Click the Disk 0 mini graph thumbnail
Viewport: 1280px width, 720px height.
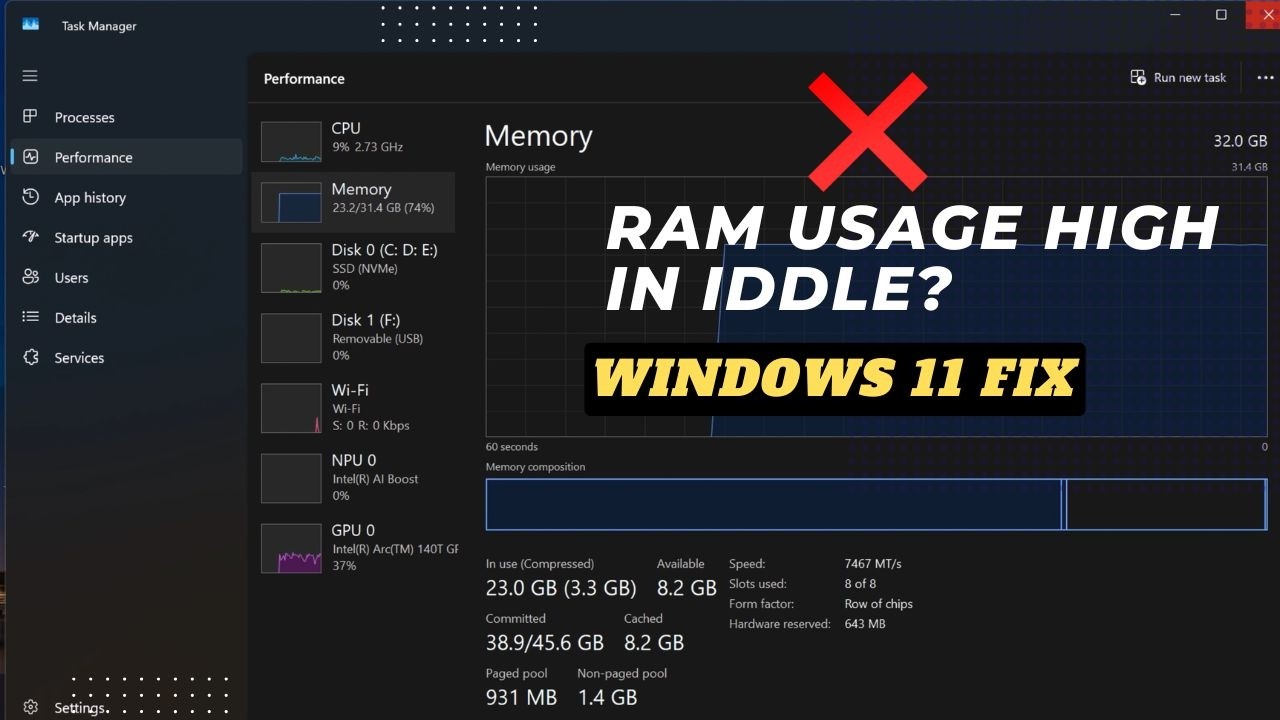pyautogui.click(x=291, y=267)
